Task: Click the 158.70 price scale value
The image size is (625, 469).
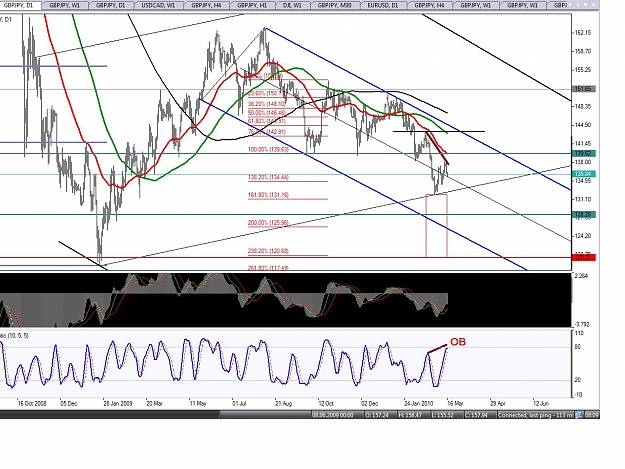Action: pos(583,51)
